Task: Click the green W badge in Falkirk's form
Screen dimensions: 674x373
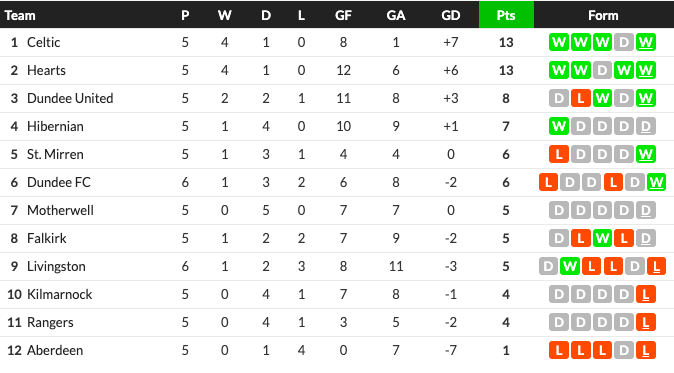Action: pyautogui.click(x=602, y=238)
